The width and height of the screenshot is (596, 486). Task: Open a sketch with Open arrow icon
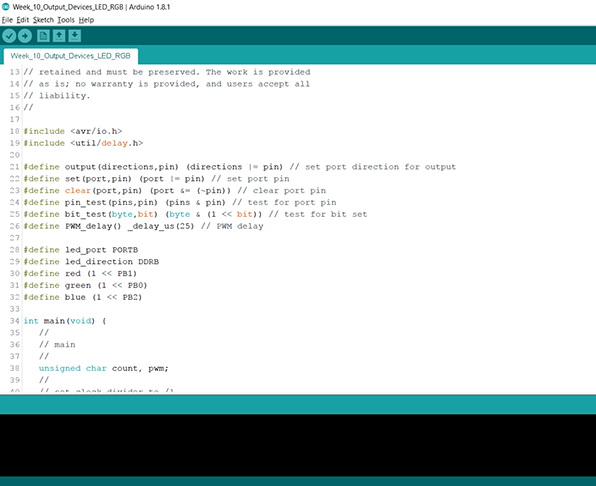point(59,36)
